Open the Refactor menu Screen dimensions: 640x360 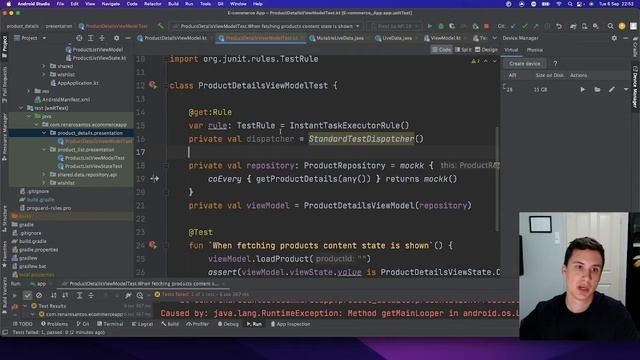pos(153,4)
